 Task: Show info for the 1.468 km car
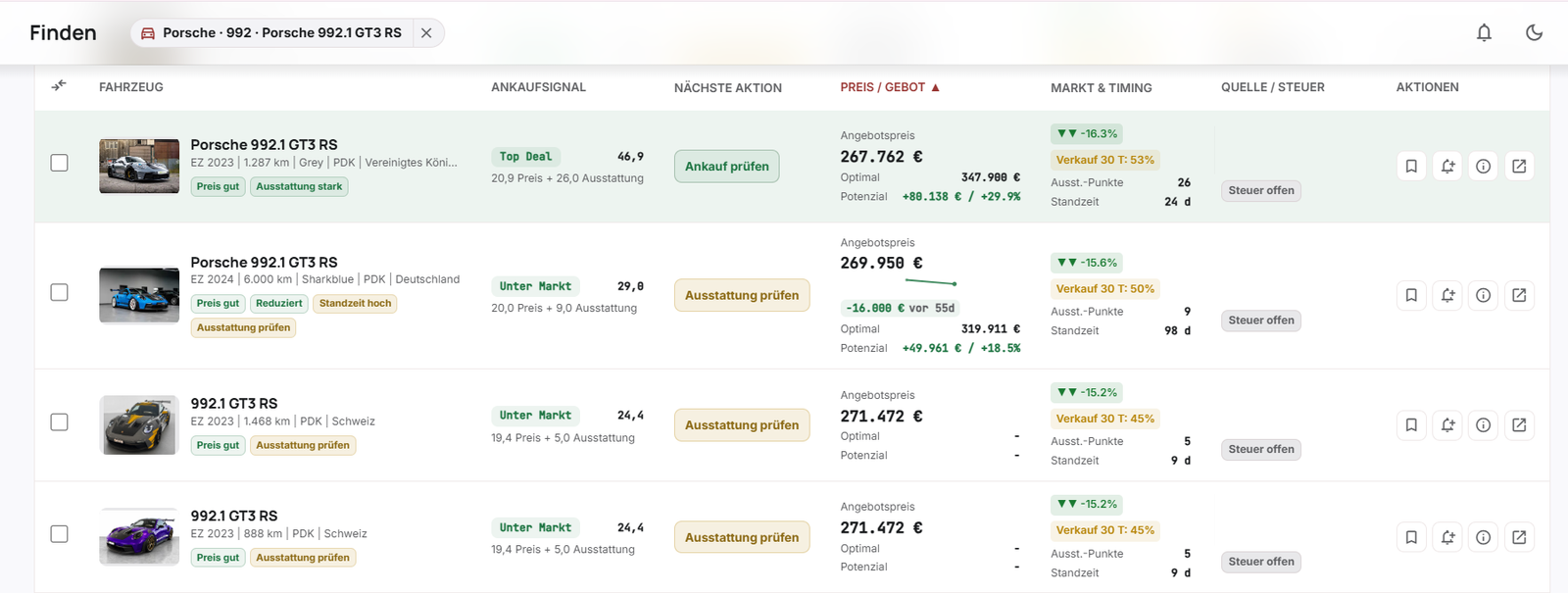point(1483,425)
